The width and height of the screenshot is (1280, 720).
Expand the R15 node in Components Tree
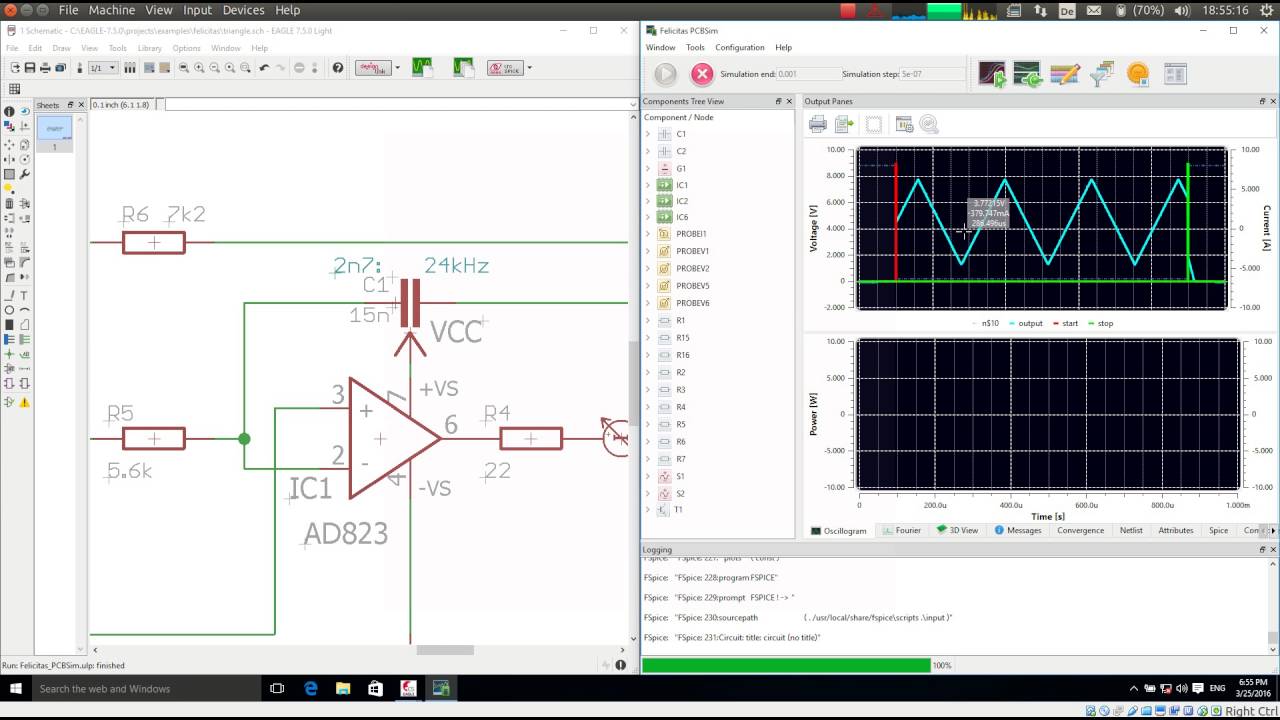(x=647, y=338)
